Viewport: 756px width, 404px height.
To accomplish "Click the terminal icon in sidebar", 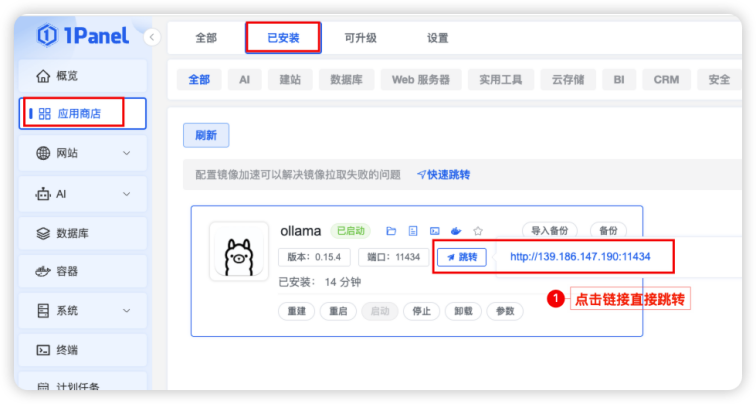I will pyautogui.click(x=43, y=350).
